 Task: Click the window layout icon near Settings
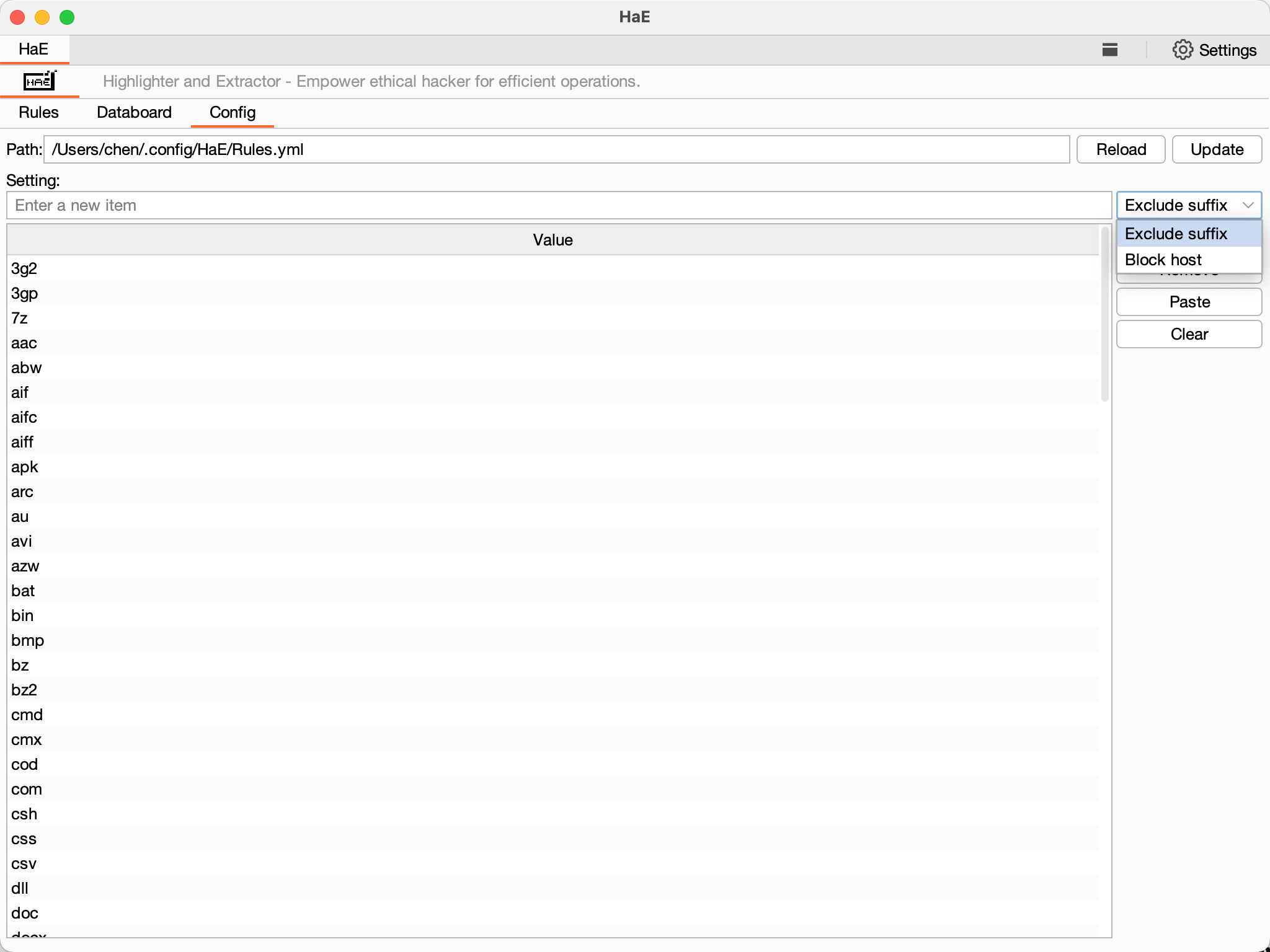tap(1109, 50)
